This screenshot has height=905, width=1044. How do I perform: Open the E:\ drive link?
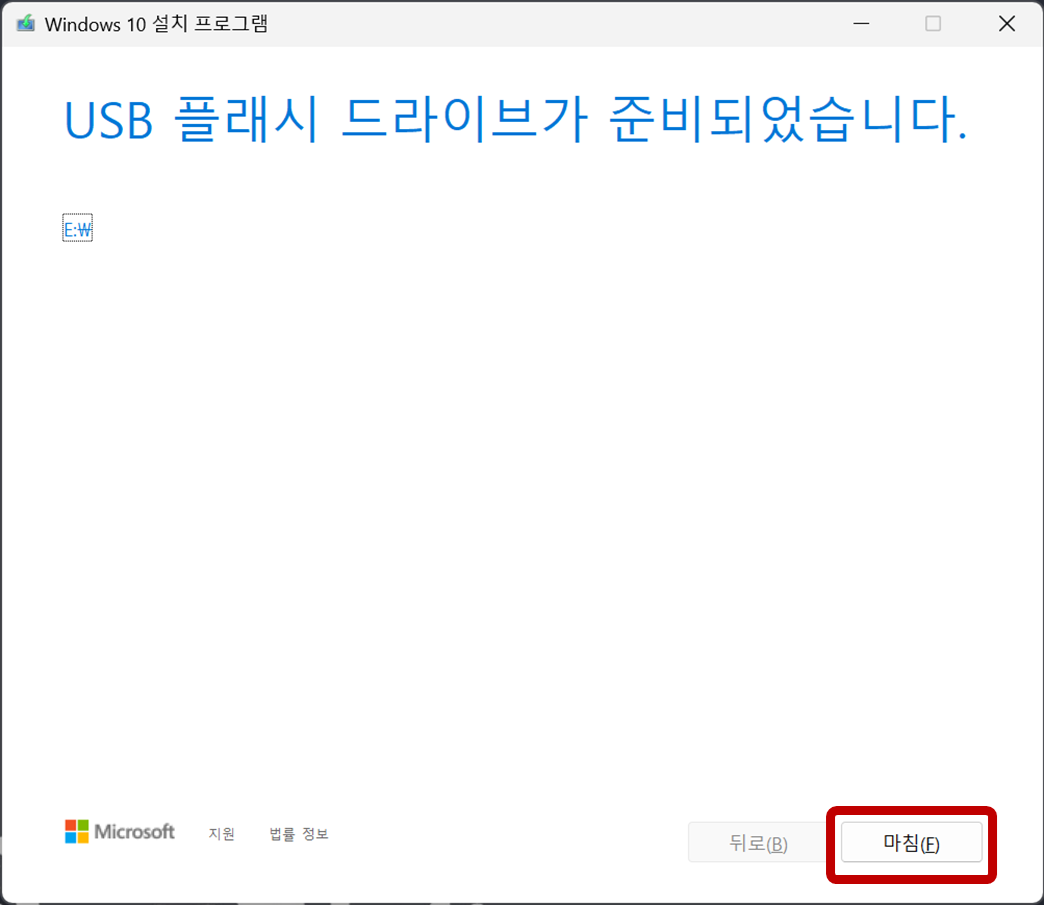(77, 230)
